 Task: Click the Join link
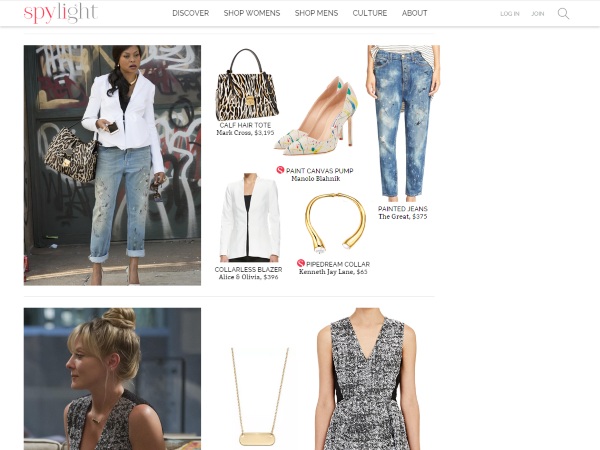pyautogui.click(x=538, y=14)
